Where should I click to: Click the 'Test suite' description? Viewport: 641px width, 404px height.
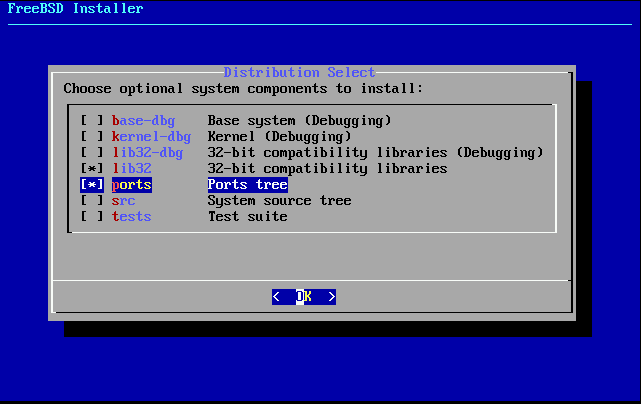click(247, 216)
